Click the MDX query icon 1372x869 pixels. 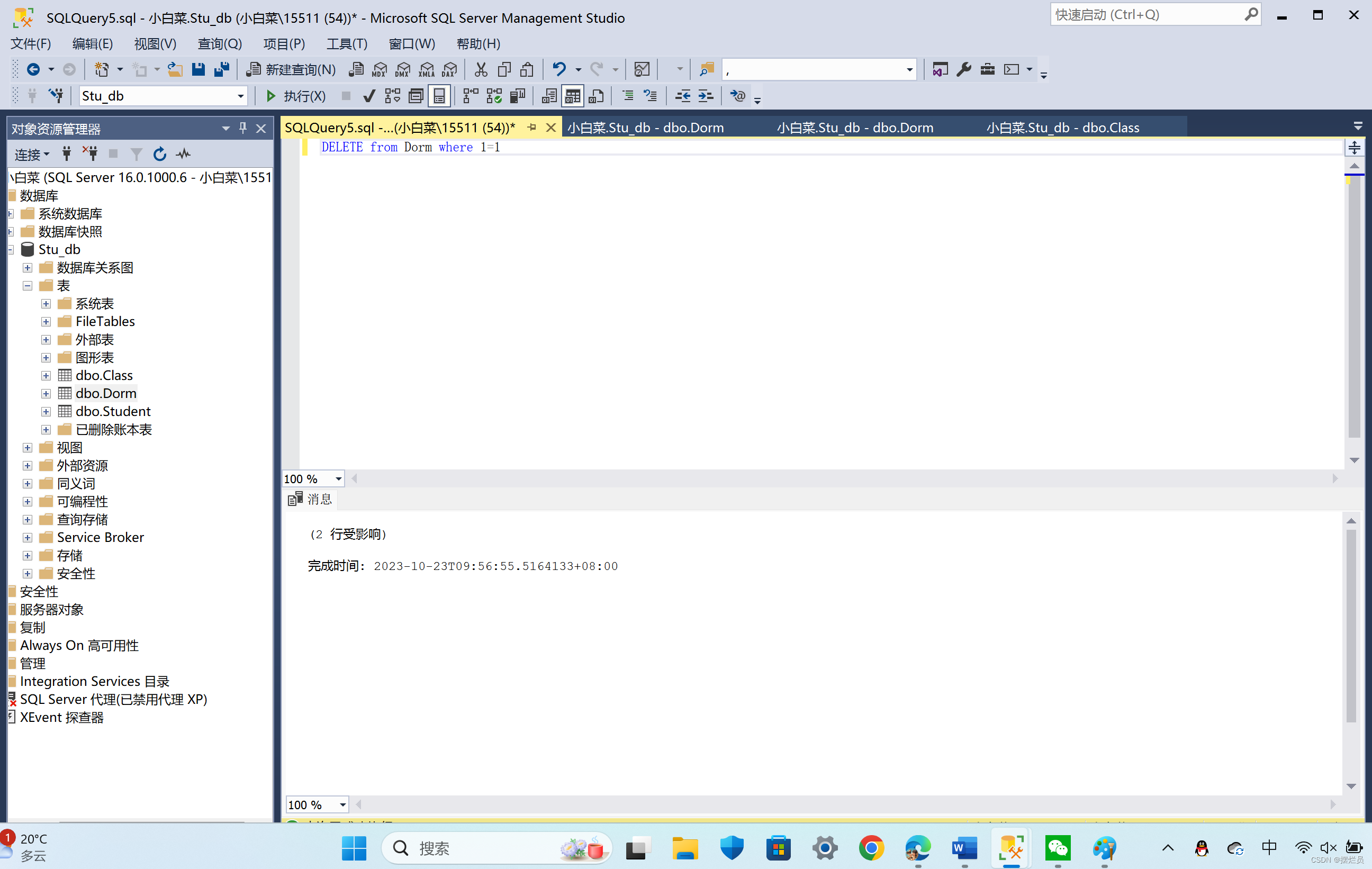point(379,69)
